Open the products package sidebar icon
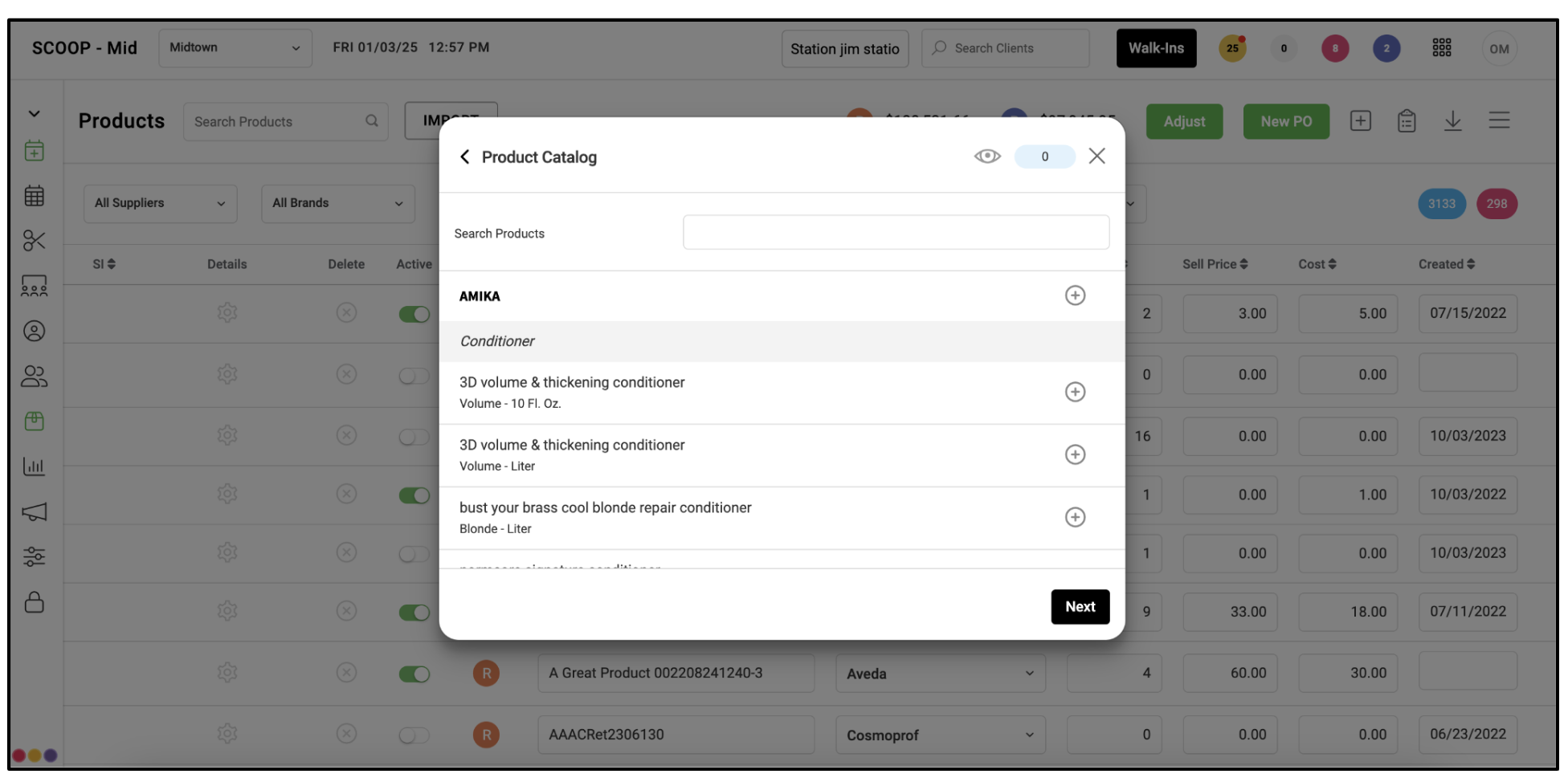This screenshot has height=782, width=1568. (x=34, y=422)
